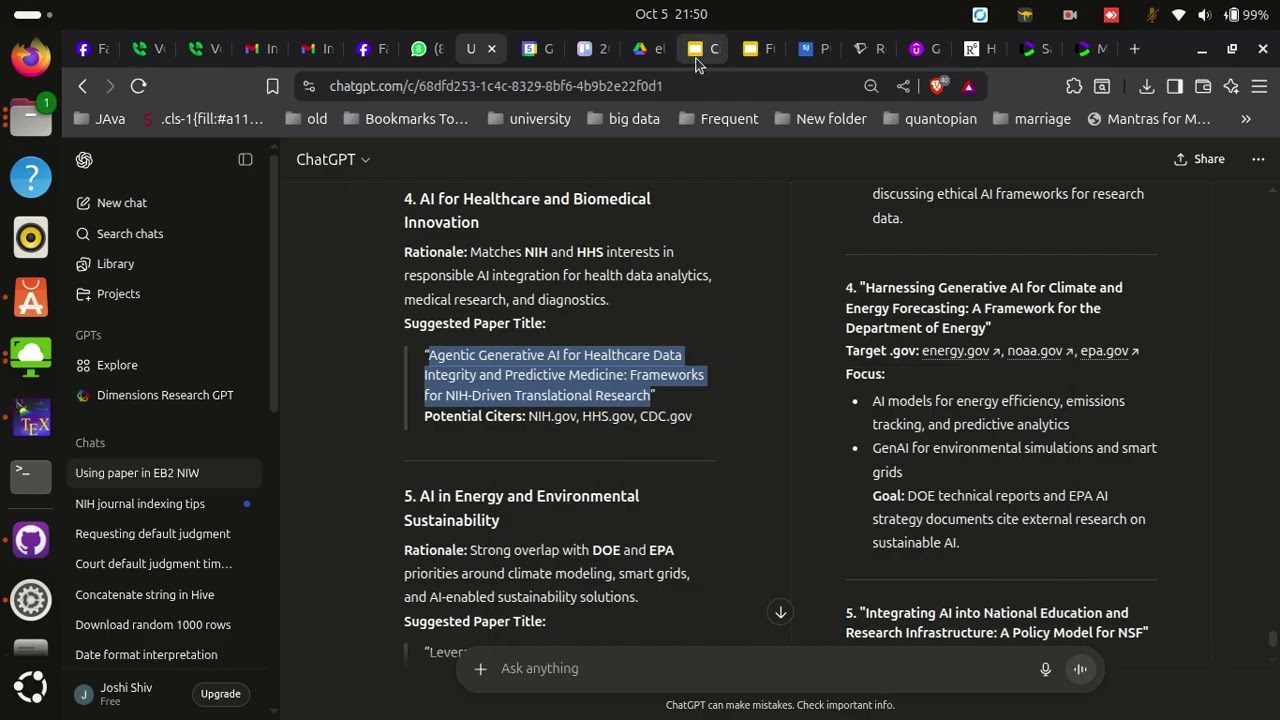Open the browser main hamburger menu

(x=1259, y=87)
